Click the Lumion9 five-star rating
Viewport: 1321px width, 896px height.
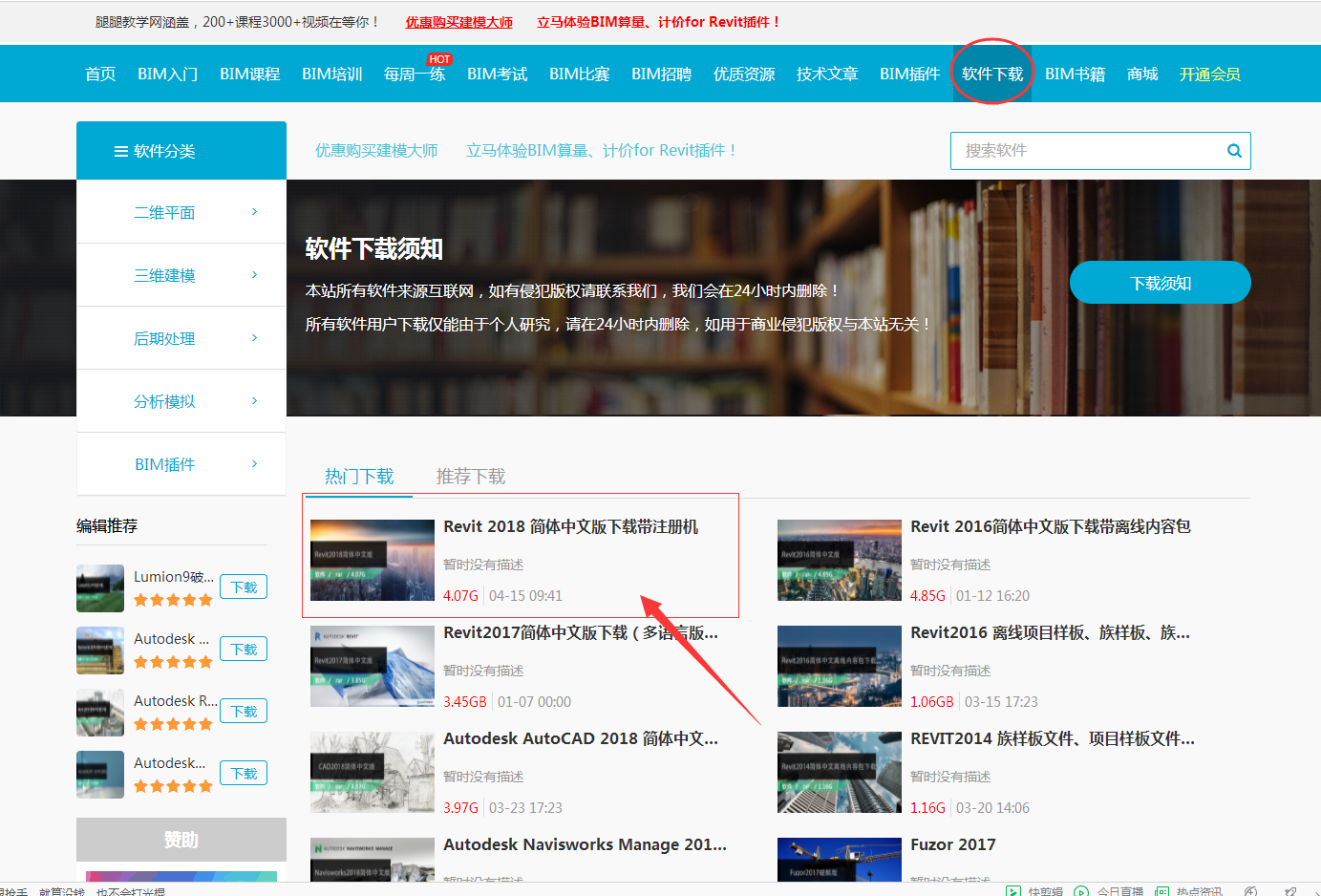(173, 600)
